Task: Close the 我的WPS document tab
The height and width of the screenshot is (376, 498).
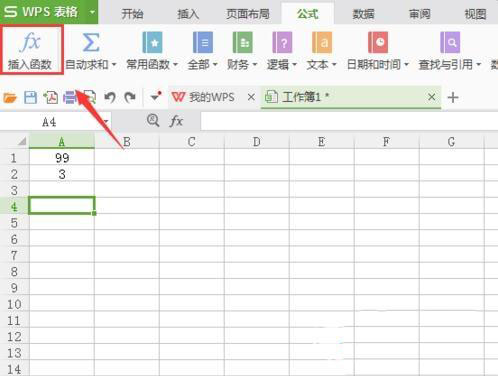Action: [251, 97]
